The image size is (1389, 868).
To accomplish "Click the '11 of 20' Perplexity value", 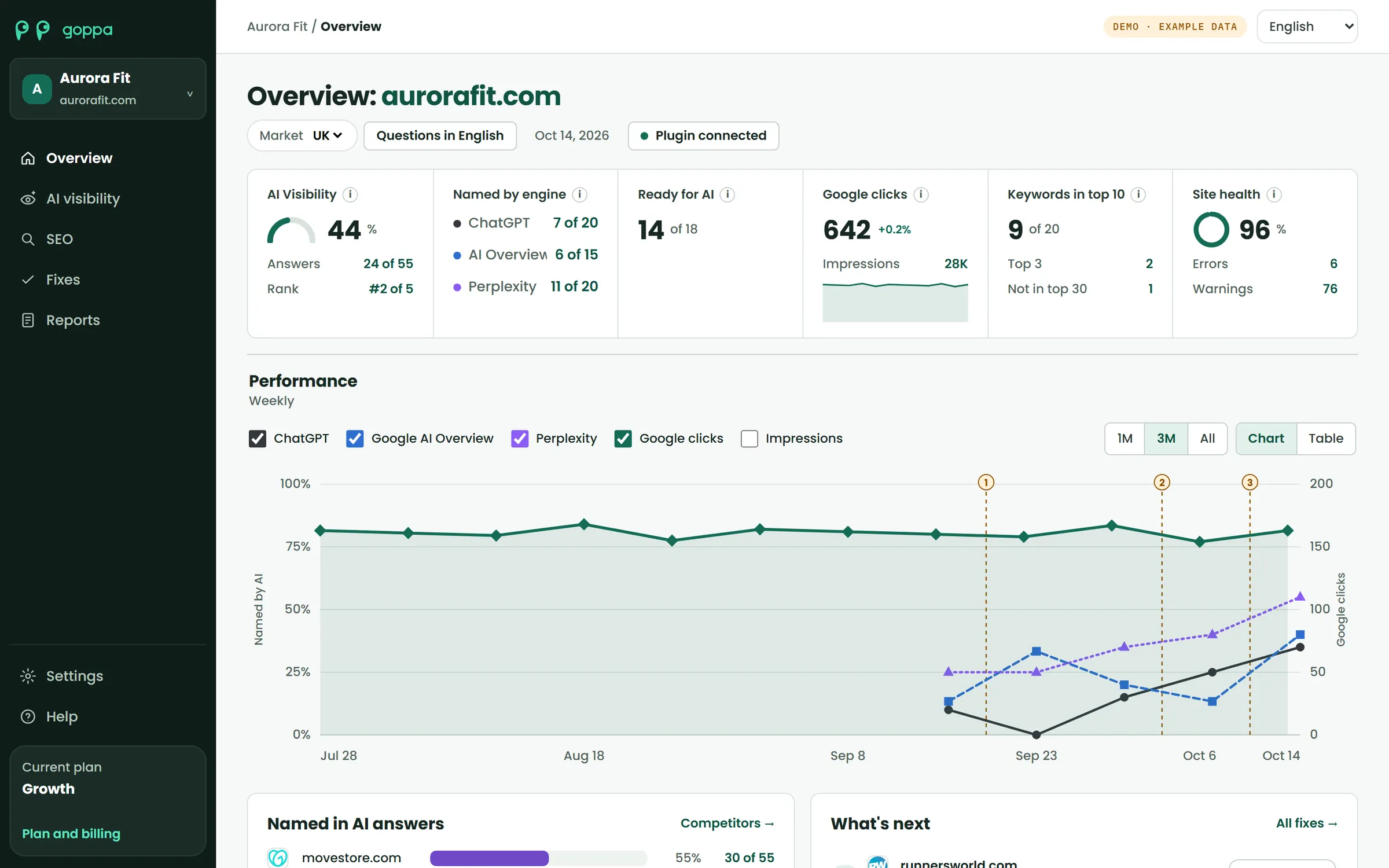I will click(574, 286).
